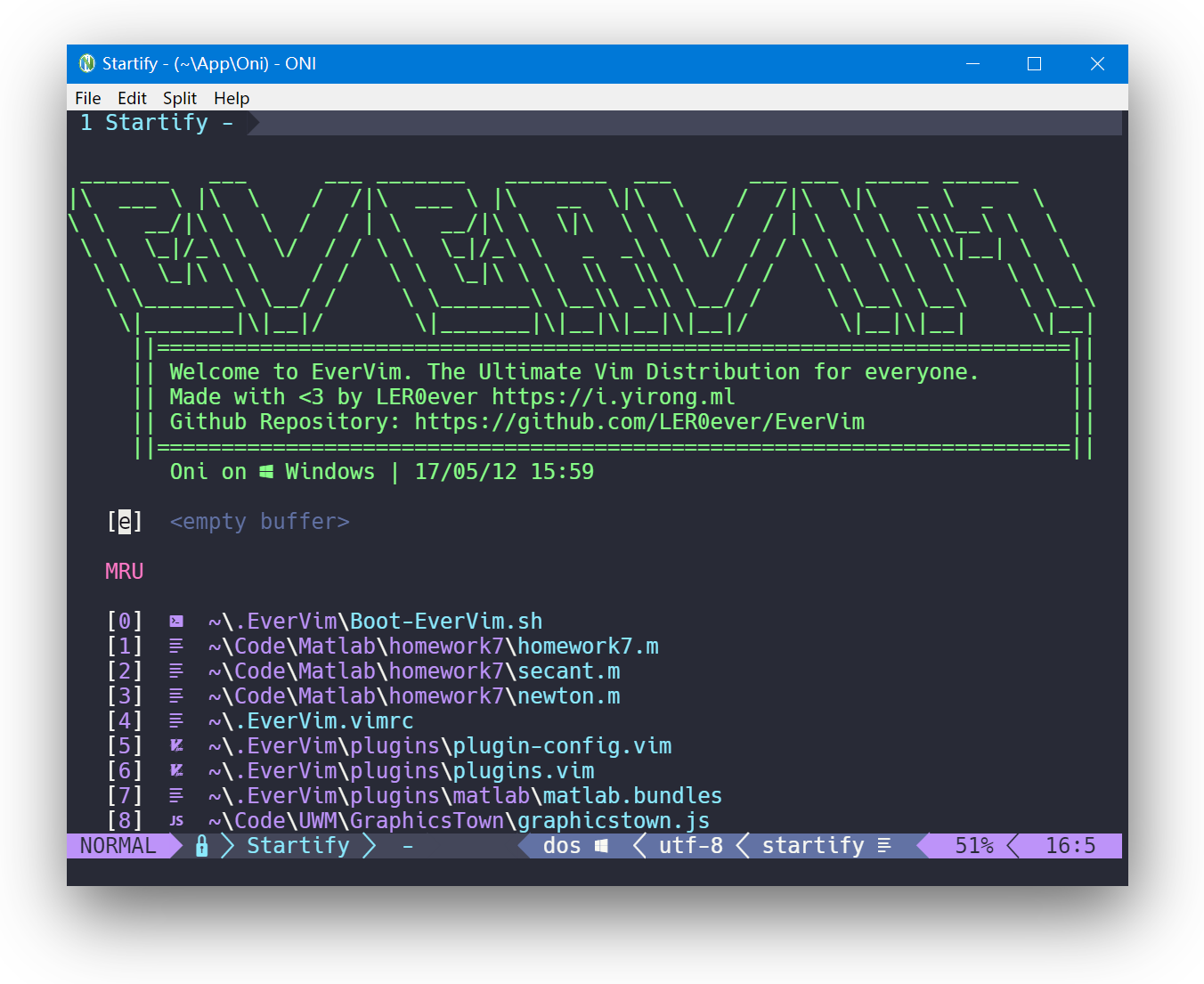Maximize the ONI window

(1034, 64)
